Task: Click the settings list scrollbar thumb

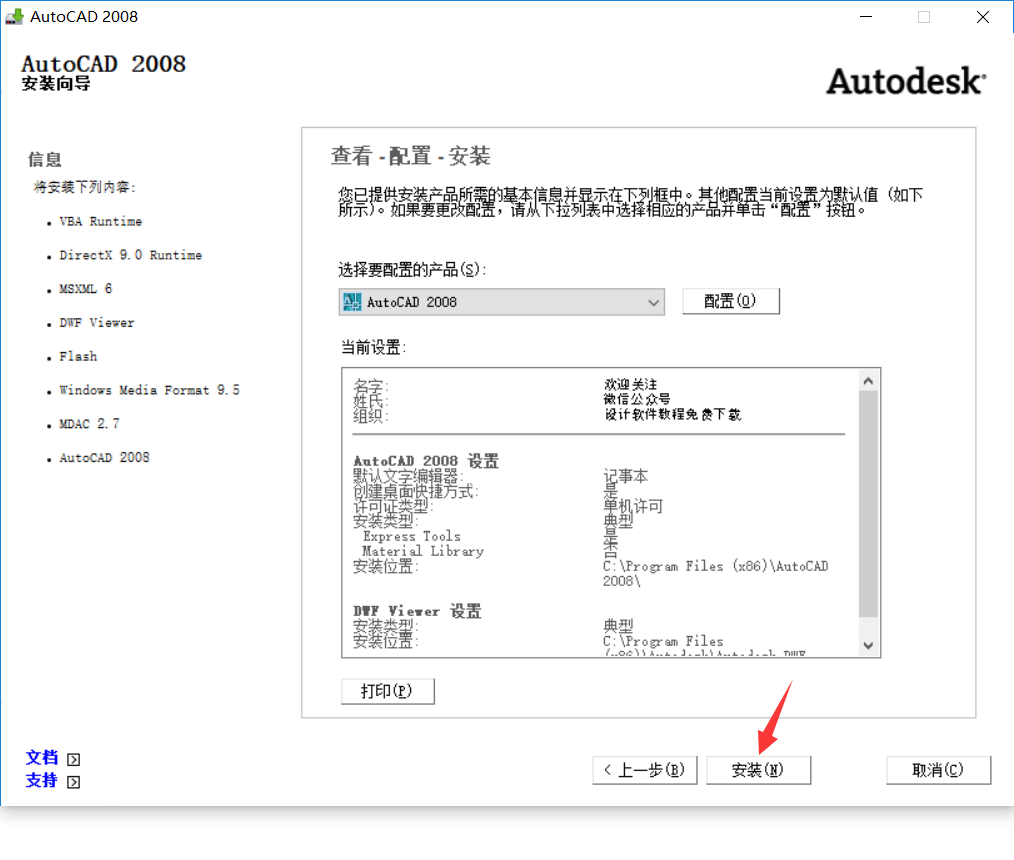Action: [x=867, y=500]
